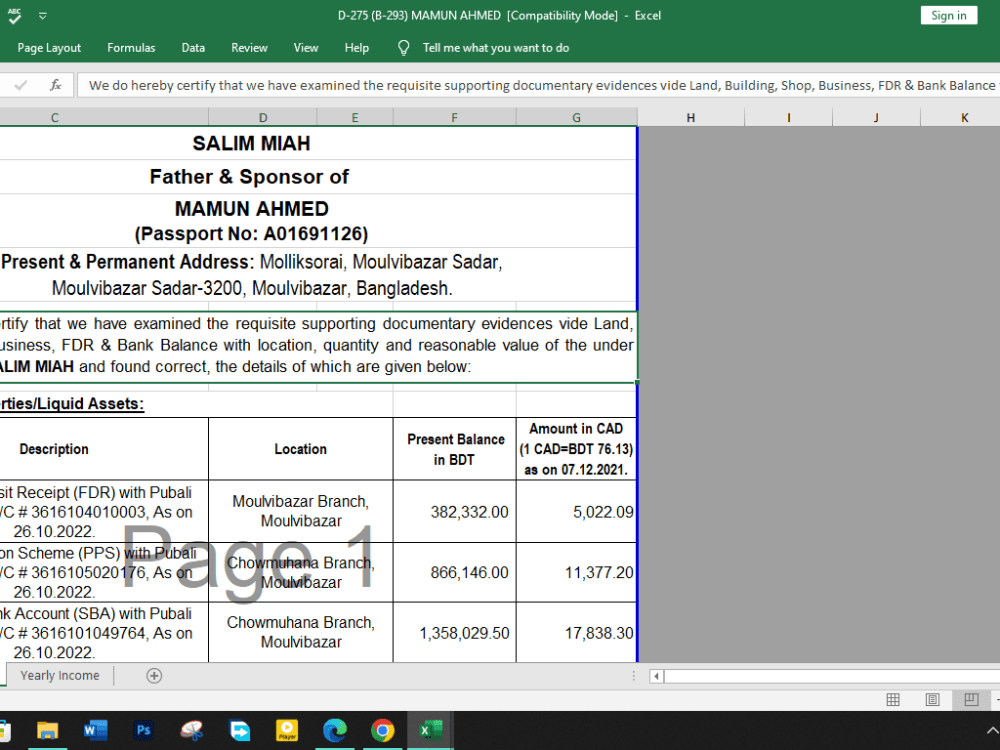Select the 17,838.30 CAD amount cell
The image size is (1000, 750).
click(x=576, y=633)
